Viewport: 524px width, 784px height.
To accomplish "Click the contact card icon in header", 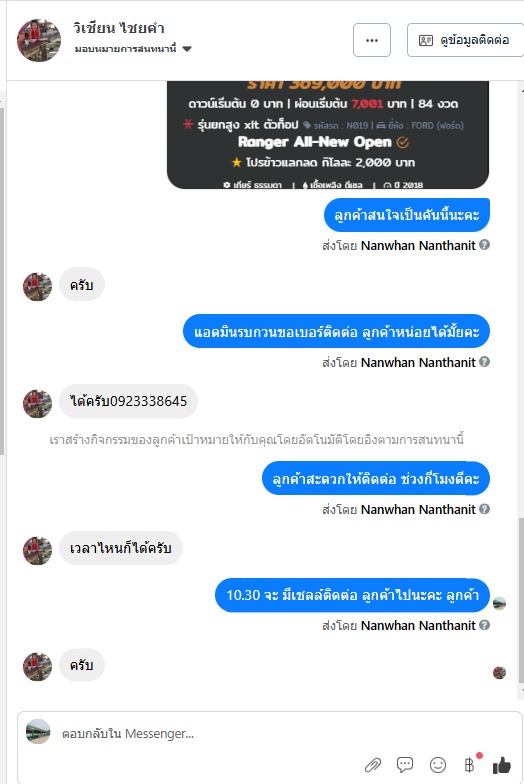I will [426, 40].
